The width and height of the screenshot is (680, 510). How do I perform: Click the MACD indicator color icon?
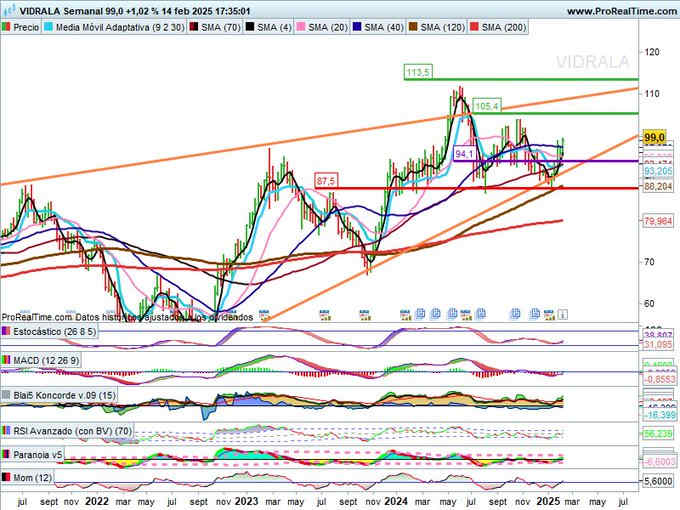[x=6, y=360]
